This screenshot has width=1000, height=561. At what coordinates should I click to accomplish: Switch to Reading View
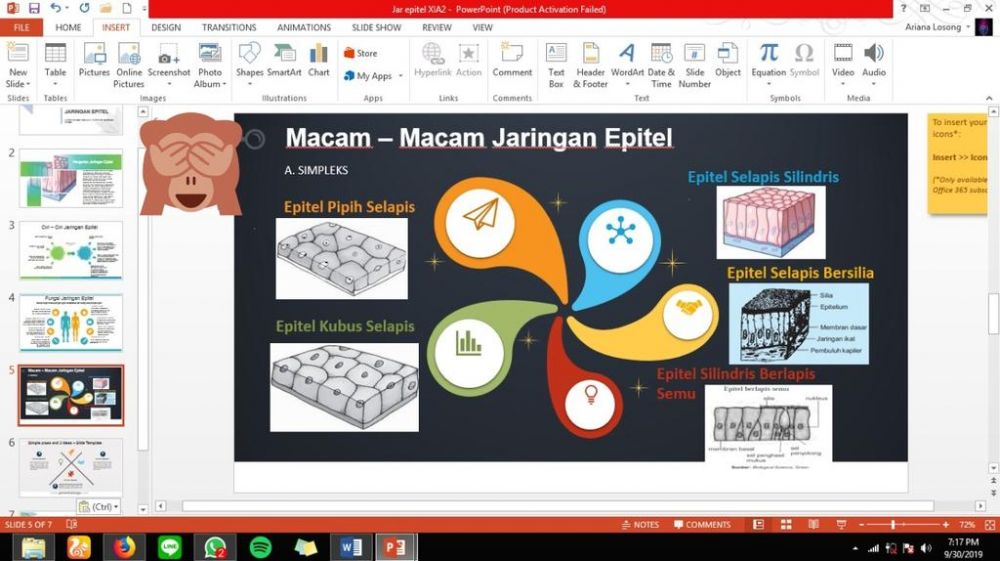[814, 525]
